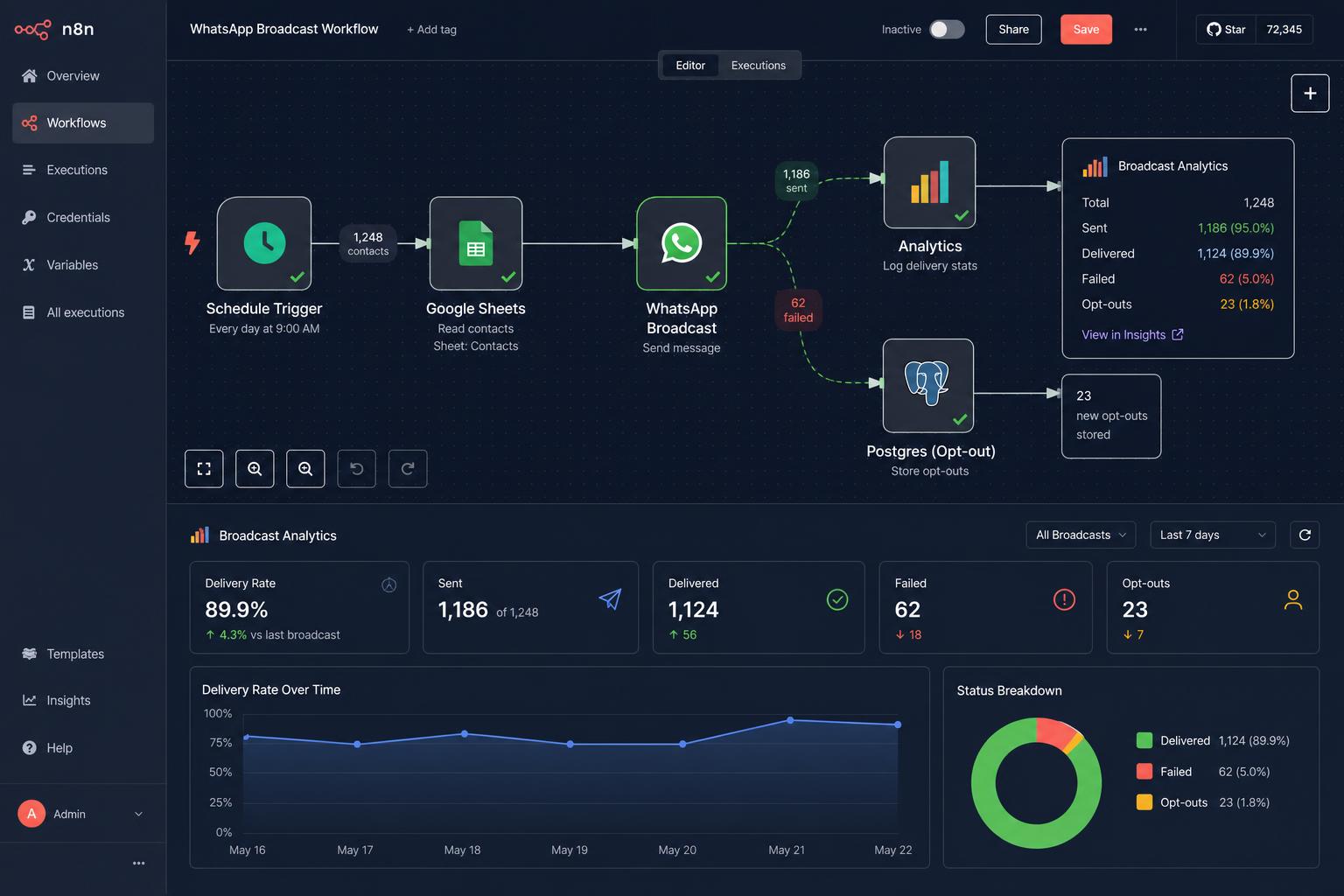
Task: Open All executions in the sidebar
Action: point(83,312)
